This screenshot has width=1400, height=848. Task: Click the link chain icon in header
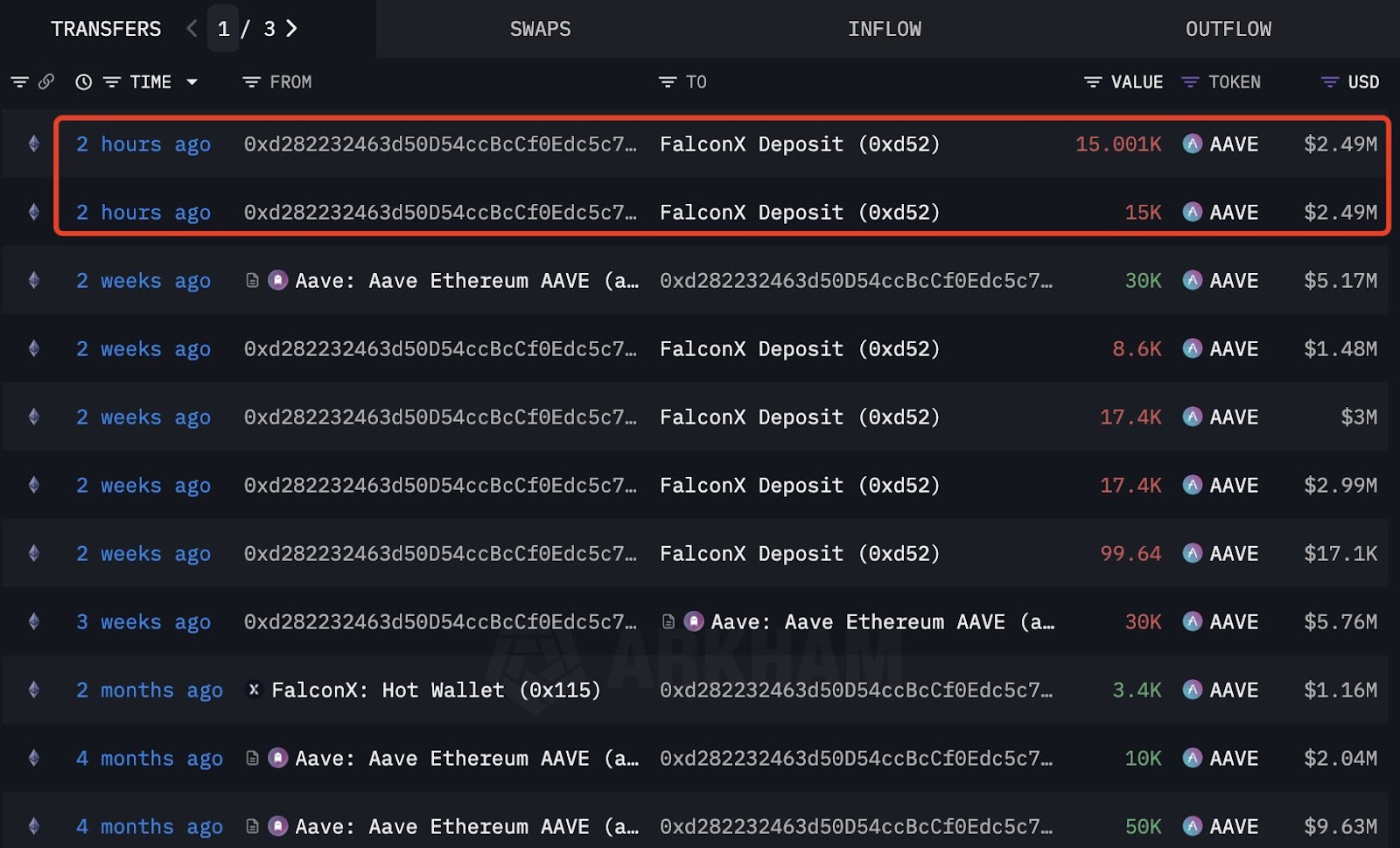coord(46,82)
